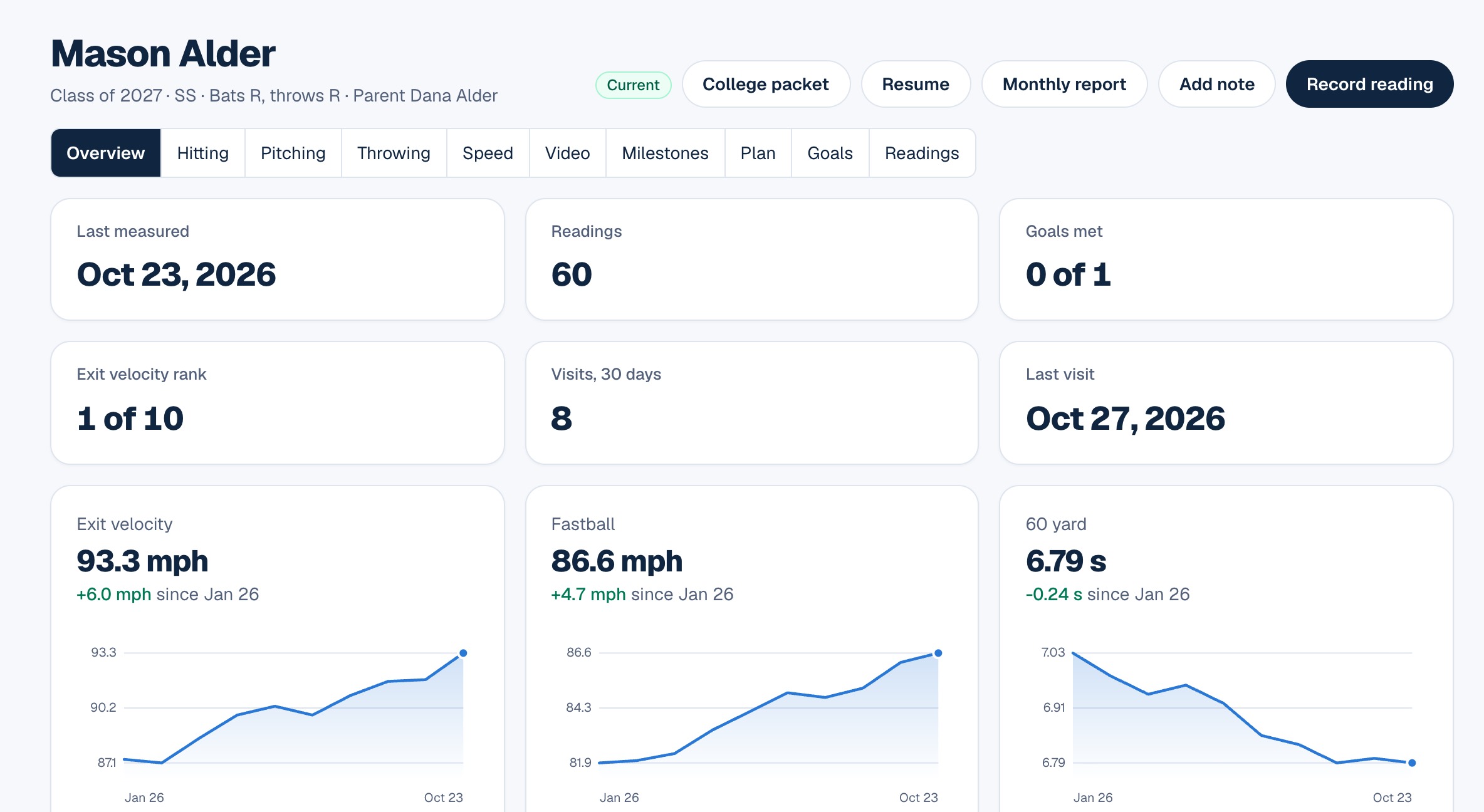
Task: Click the Mason Alder heading
Action: (x=163, y=53)
